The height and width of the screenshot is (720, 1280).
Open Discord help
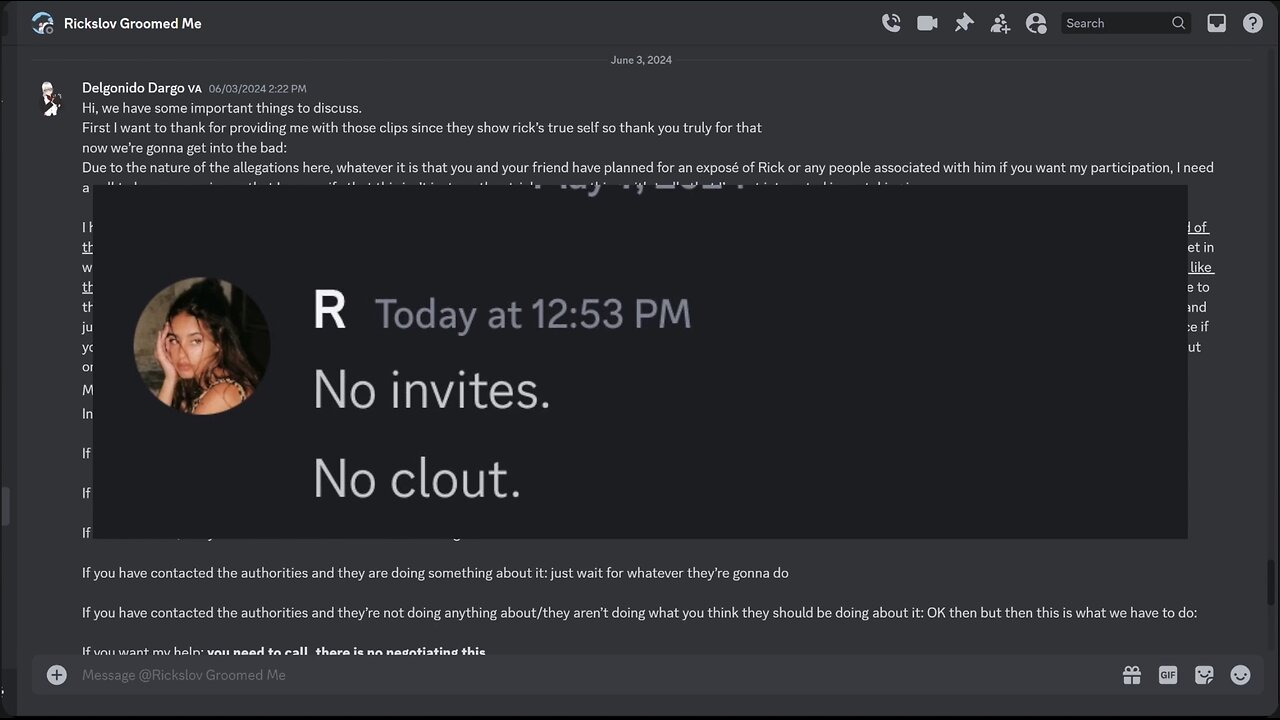[x=1252, y=23]
